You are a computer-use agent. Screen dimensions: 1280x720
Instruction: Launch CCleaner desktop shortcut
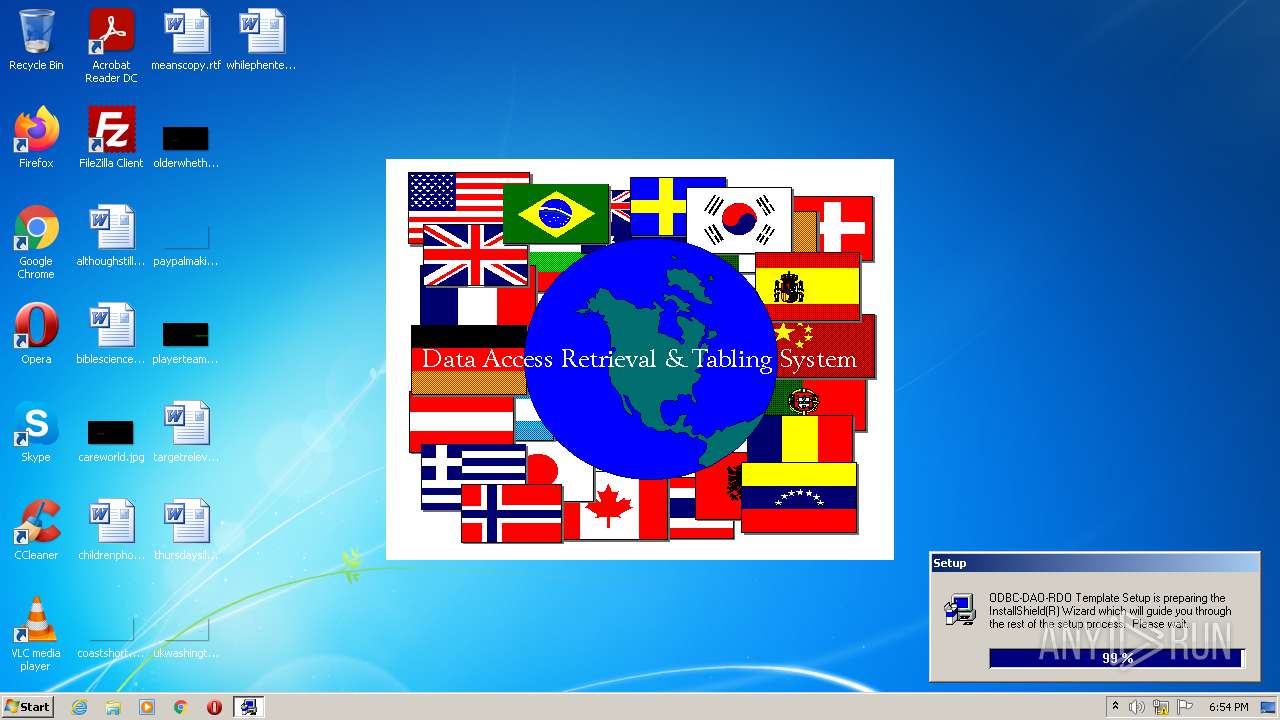[36, 530]
